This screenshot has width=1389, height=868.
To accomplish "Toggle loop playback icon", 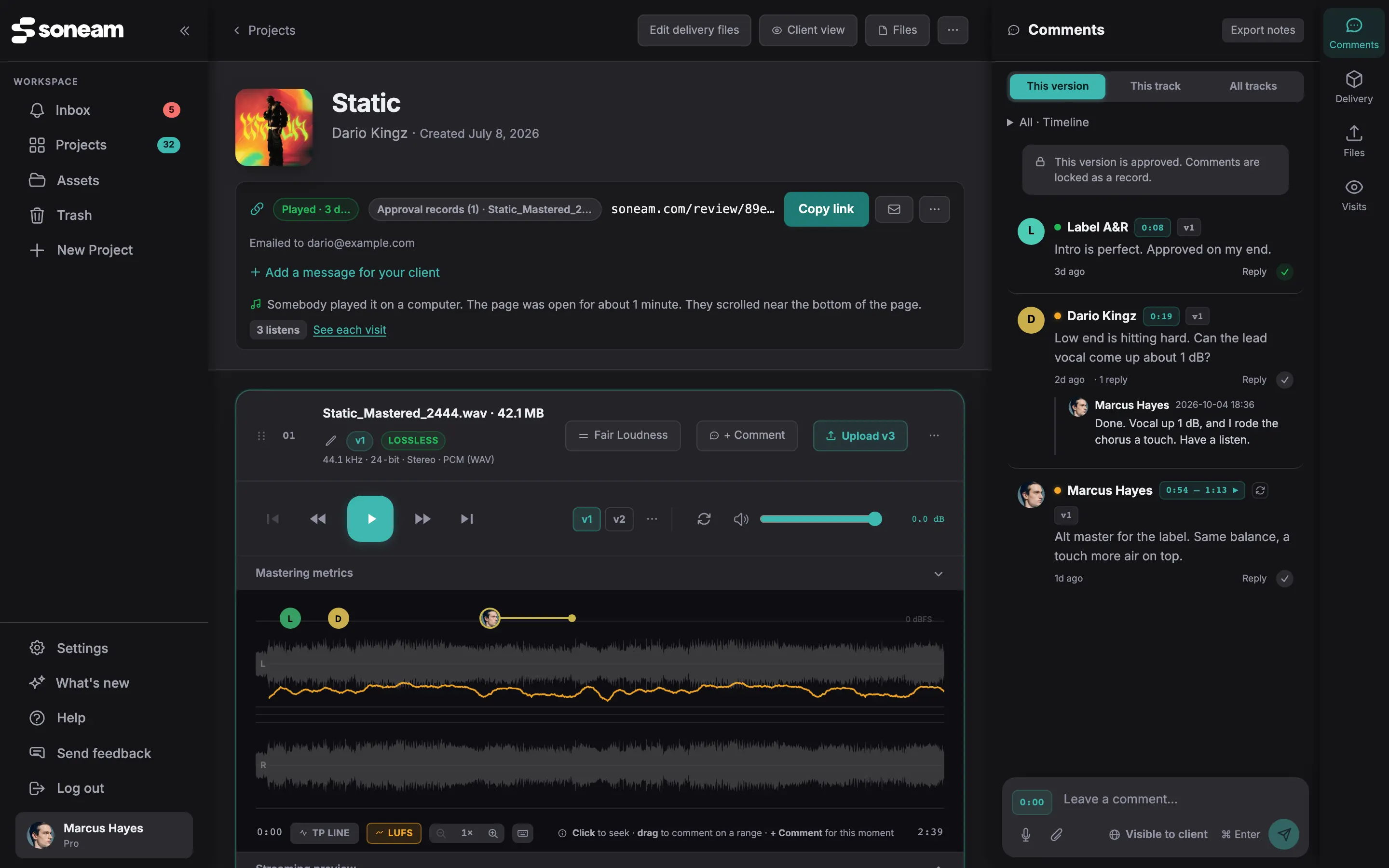I will [x=704, y=519].
